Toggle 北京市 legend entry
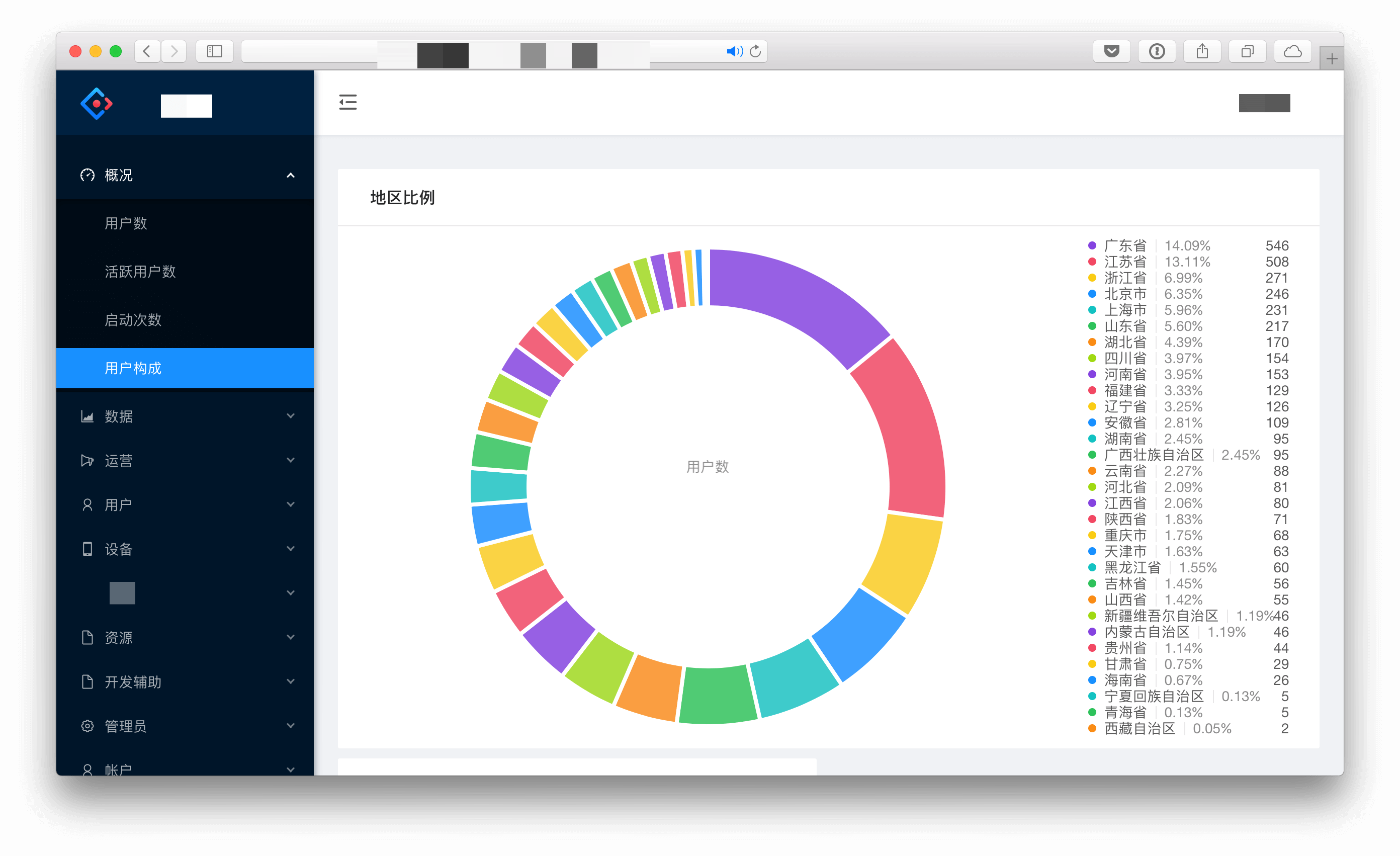Screen dimensions: 1400x856 [1188, 294]
